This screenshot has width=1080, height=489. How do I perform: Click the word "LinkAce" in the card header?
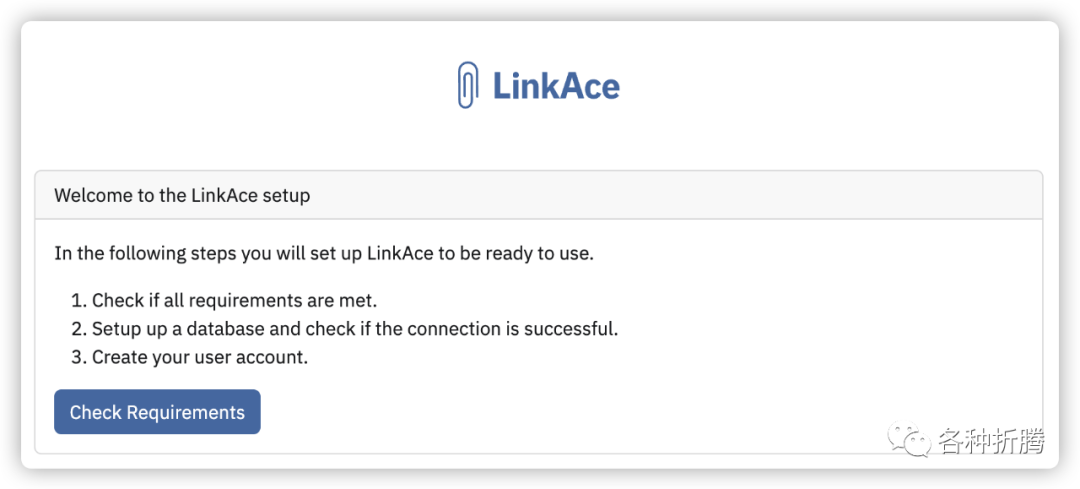coord(223,195)
